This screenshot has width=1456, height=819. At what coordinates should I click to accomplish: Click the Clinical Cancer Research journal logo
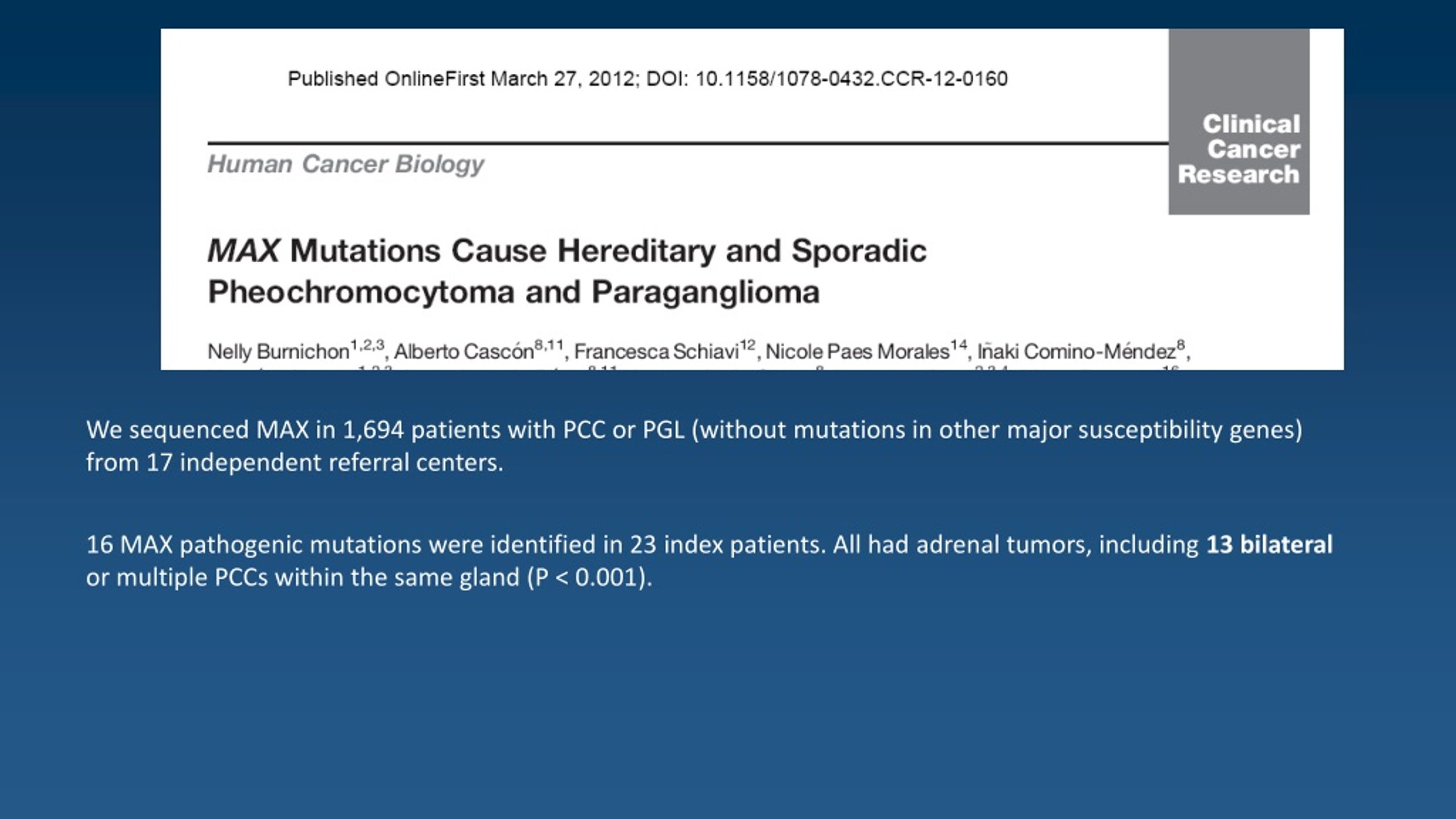coord(1239,122)
